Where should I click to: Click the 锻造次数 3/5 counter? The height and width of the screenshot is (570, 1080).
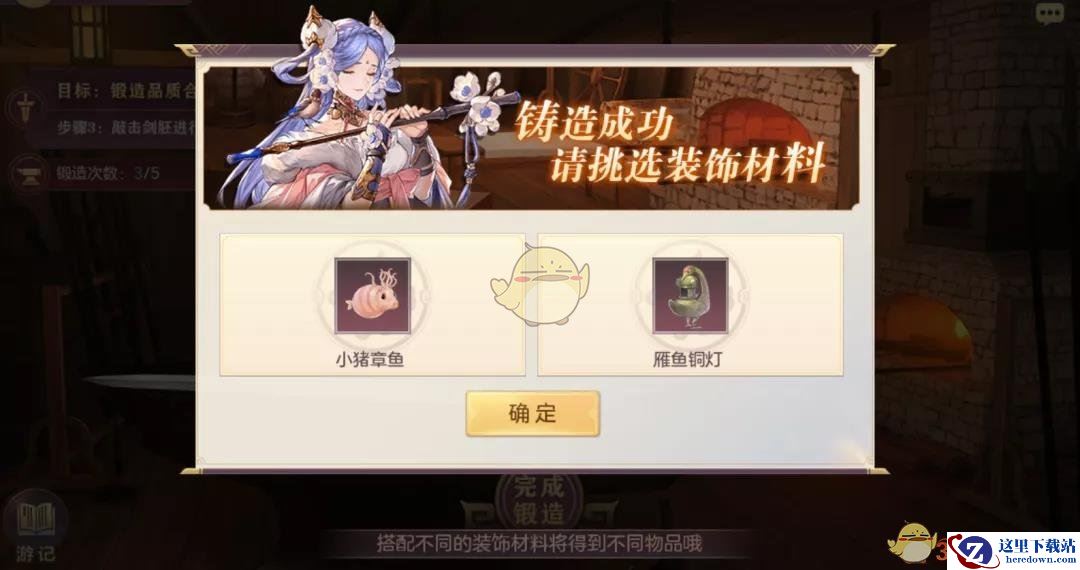(107, 173)
